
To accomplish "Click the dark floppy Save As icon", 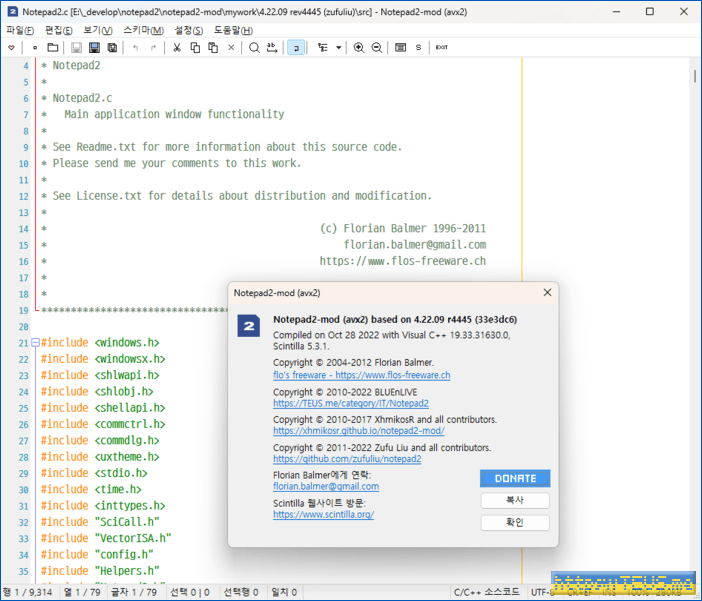I will point(94,47).
